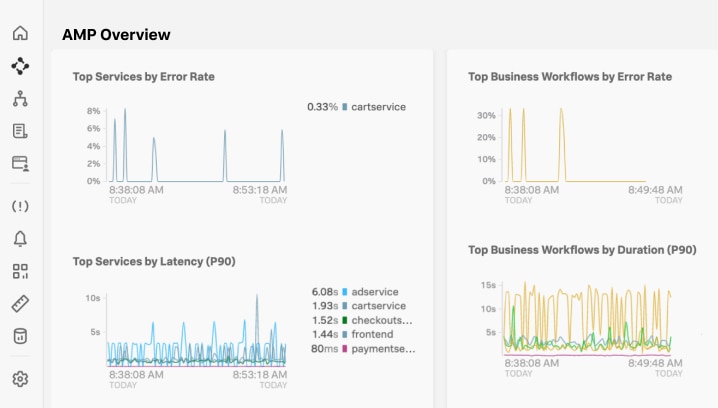Click the magenta paymentservice legend color swatch
The height and width of the screenshot is (408, 718).
(345, 349)
